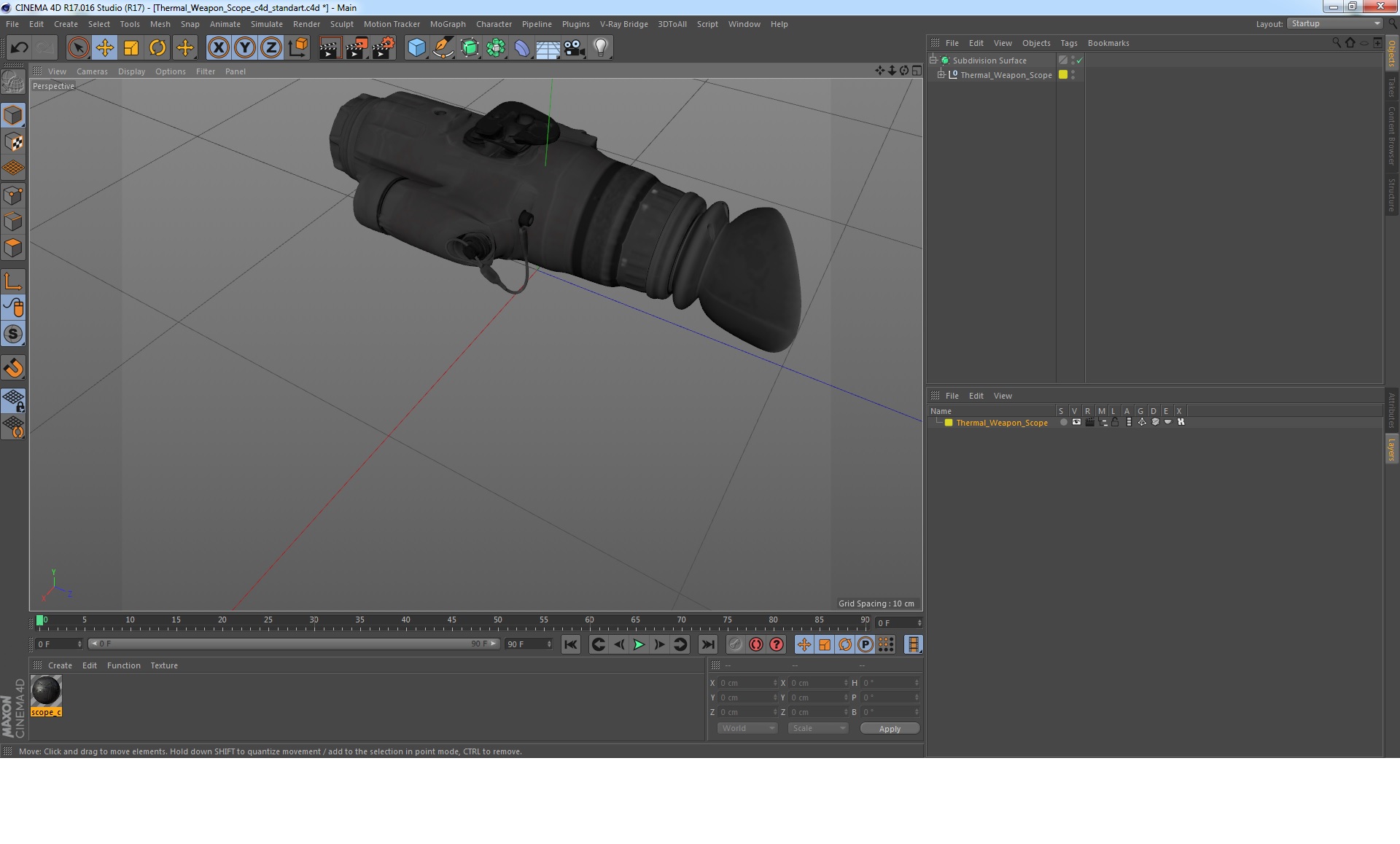Open the viewport Cameras menu
This screenshot has width=1400, height=844.
coord(92,71)
